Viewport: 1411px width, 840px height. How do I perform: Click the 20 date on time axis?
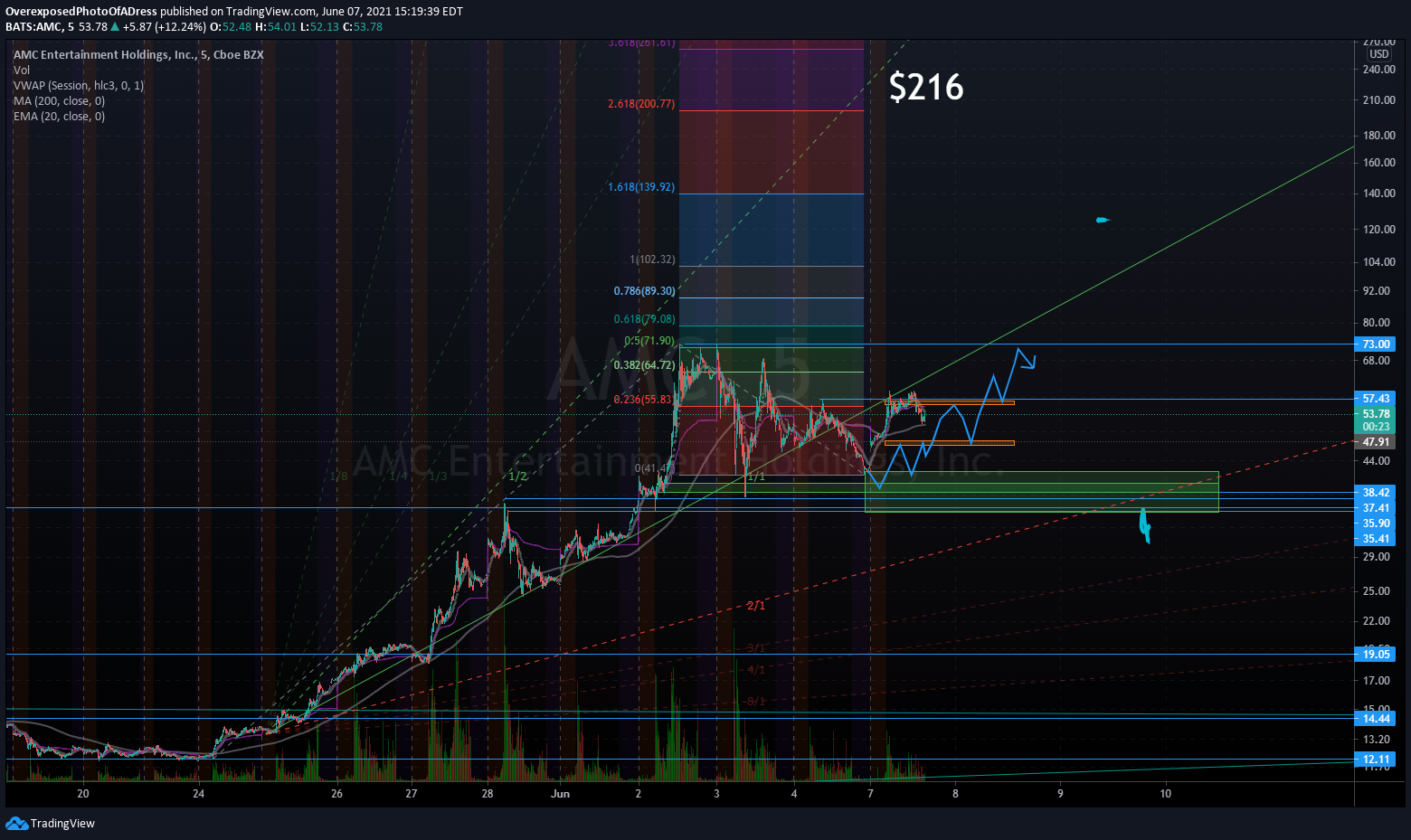[x=83, y=794]
